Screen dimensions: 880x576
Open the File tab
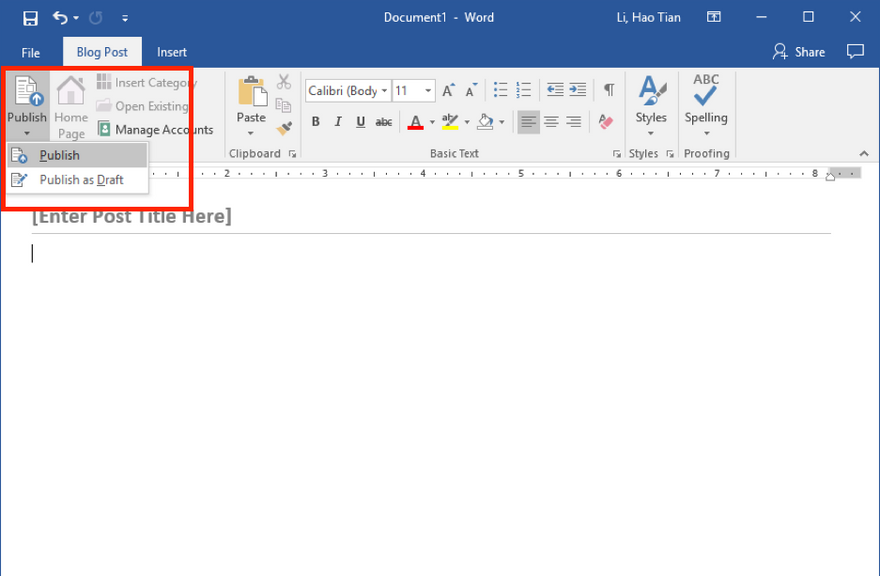[30, 53]
